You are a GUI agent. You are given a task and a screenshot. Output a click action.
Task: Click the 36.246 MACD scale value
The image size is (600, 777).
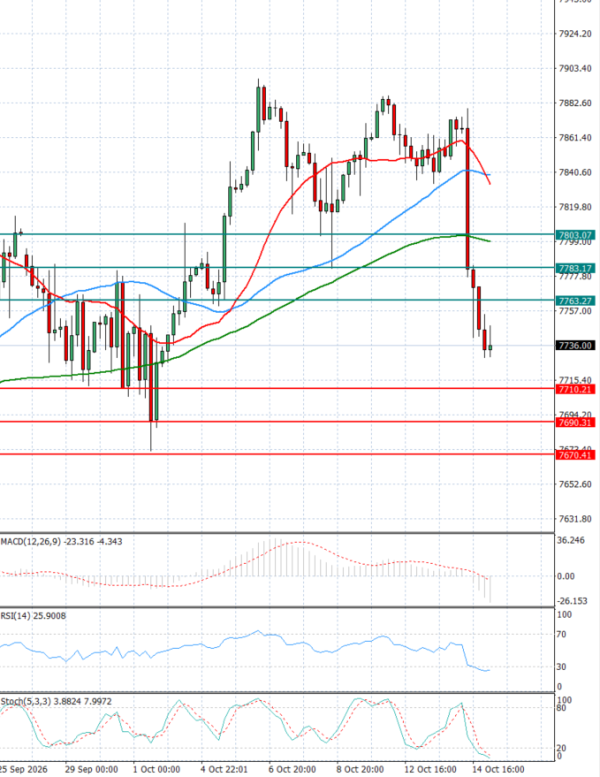tap(571, 540)
